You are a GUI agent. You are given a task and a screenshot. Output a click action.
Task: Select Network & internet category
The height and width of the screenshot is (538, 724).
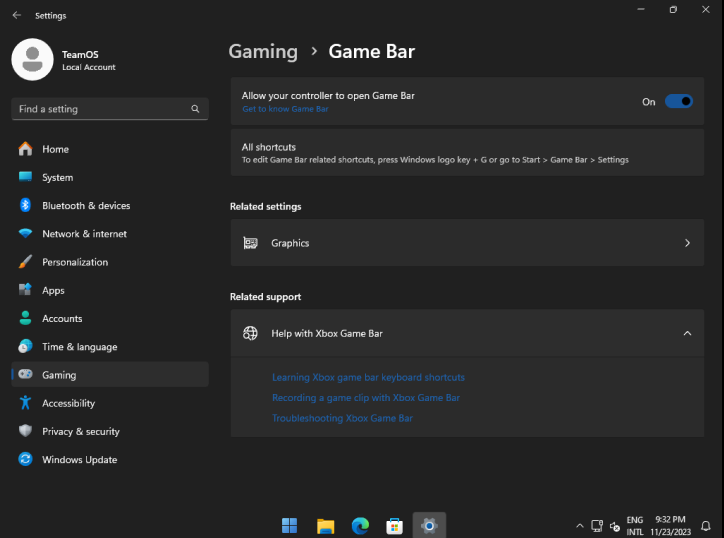coord(110,233)
